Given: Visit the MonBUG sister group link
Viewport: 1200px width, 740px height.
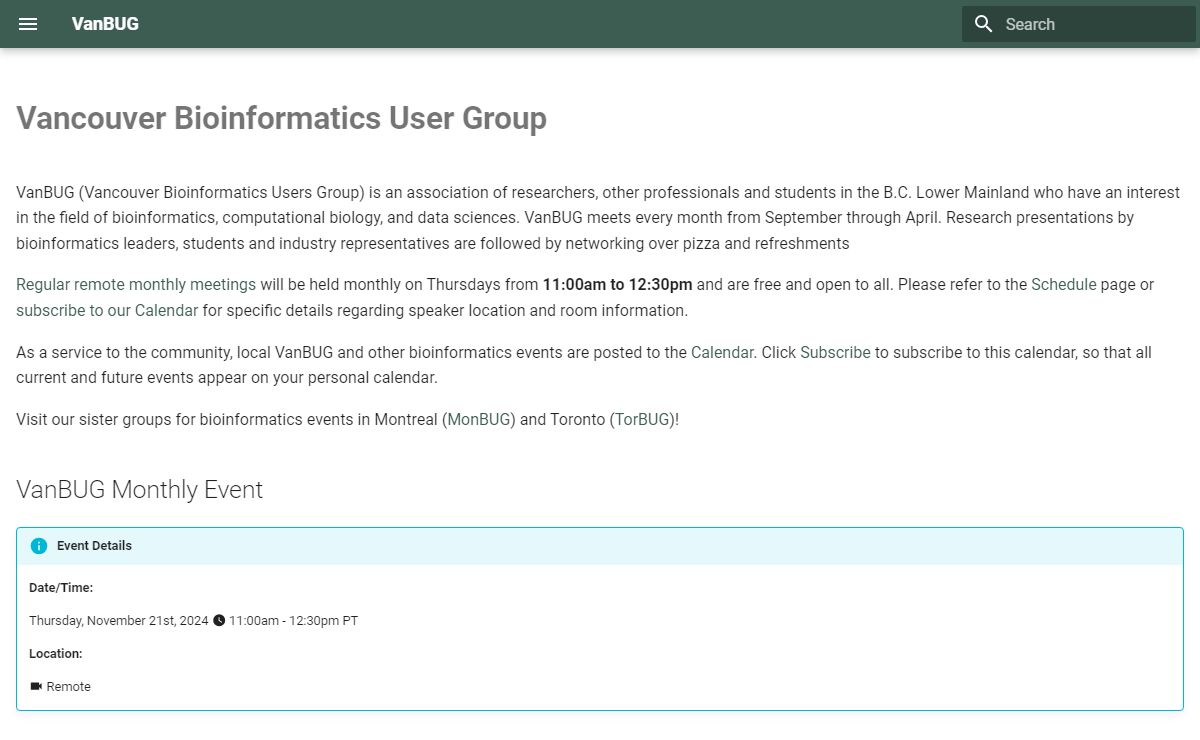Looking at the screenshot, I should (x=479, y=419).
